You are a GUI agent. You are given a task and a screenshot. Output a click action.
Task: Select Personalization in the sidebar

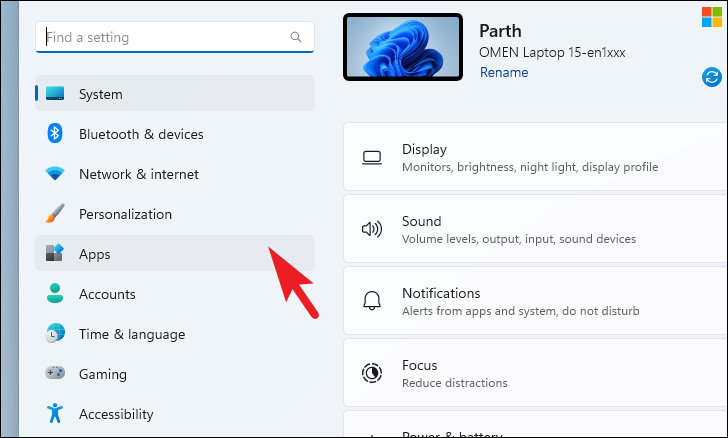point(175,213)
